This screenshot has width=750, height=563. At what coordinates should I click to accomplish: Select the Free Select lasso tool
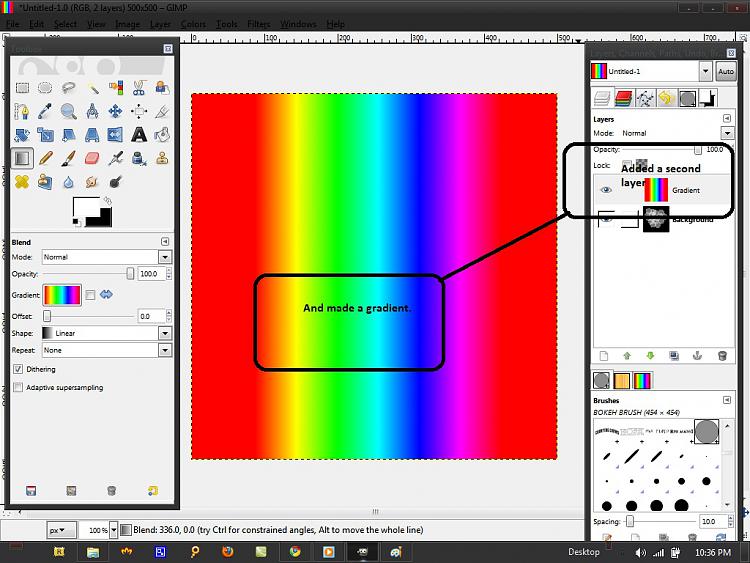(x=68, y=88)
